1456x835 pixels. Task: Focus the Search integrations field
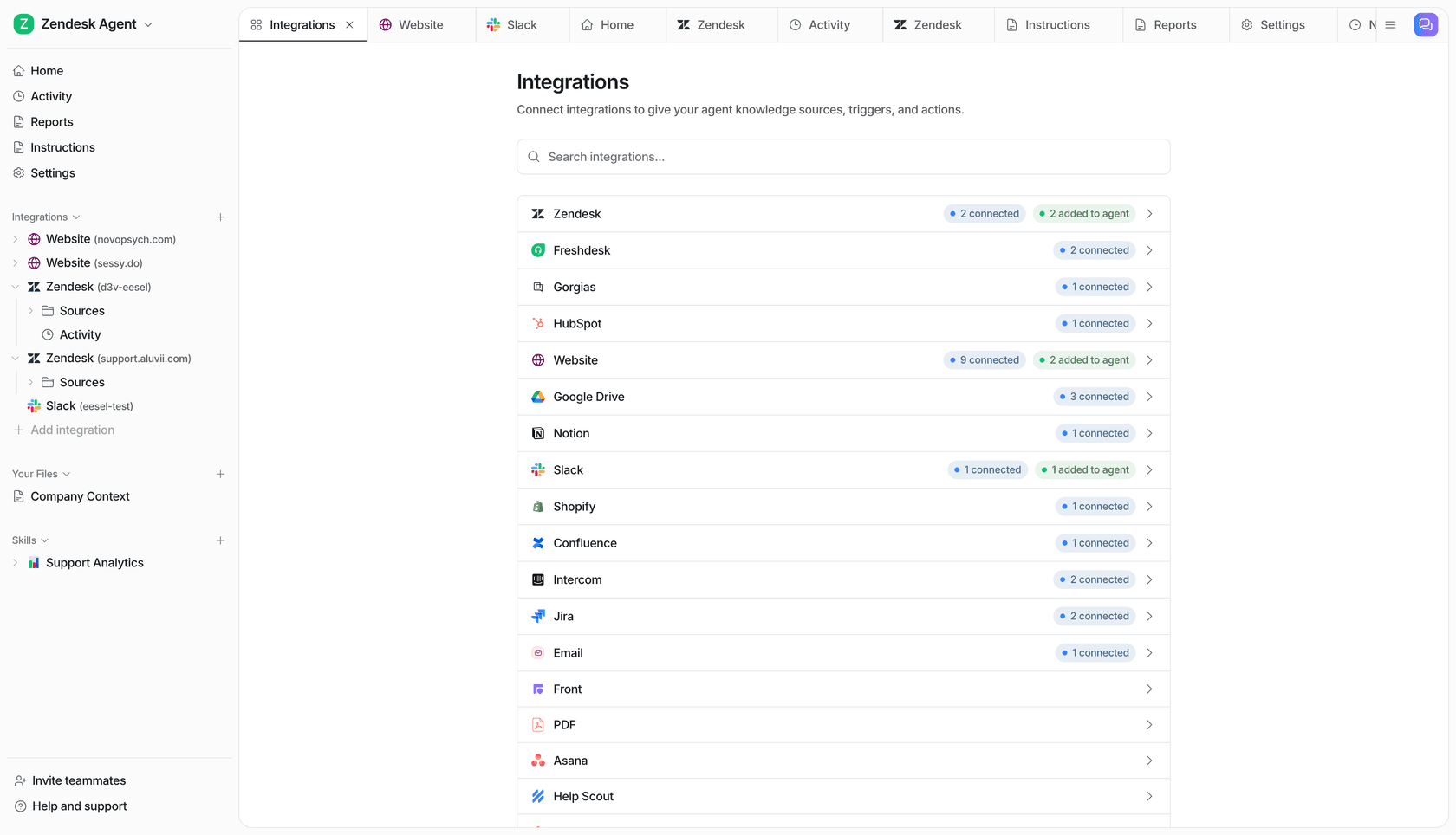tap(843, 157)
